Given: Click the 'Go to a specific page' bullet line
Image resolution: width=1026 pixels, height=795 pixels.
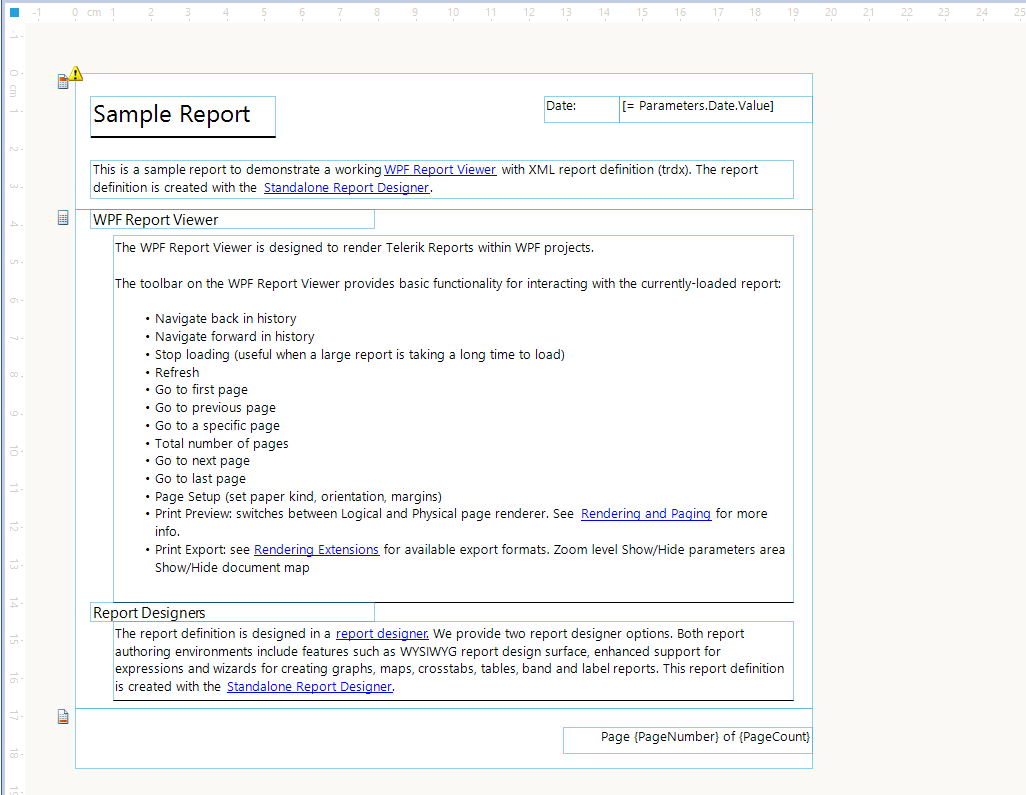Looking at the screenshot, I should [217, 425].
